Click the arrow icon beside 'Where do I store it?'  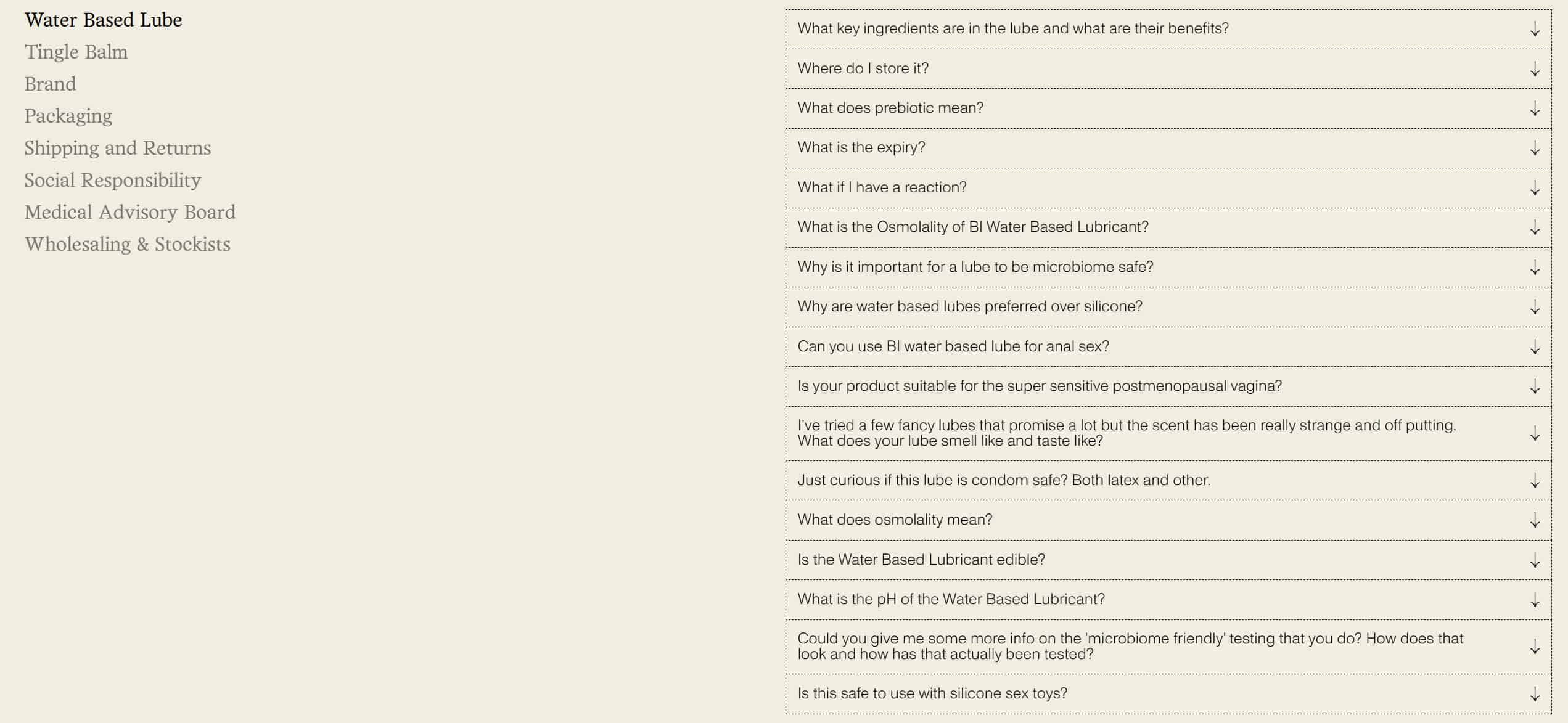[1535, 69]
